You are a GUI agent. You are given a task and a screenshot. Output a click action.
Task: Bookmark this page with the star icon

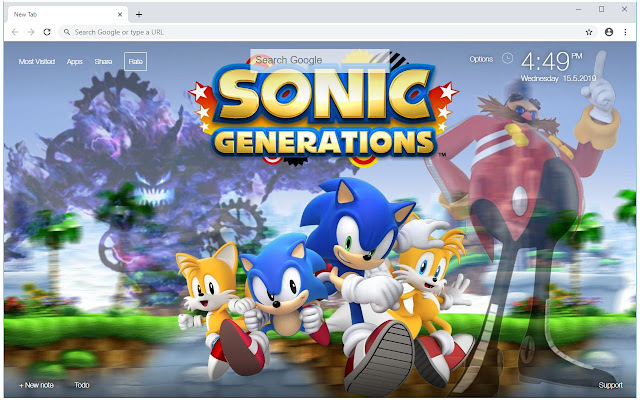tap(589, 32)
